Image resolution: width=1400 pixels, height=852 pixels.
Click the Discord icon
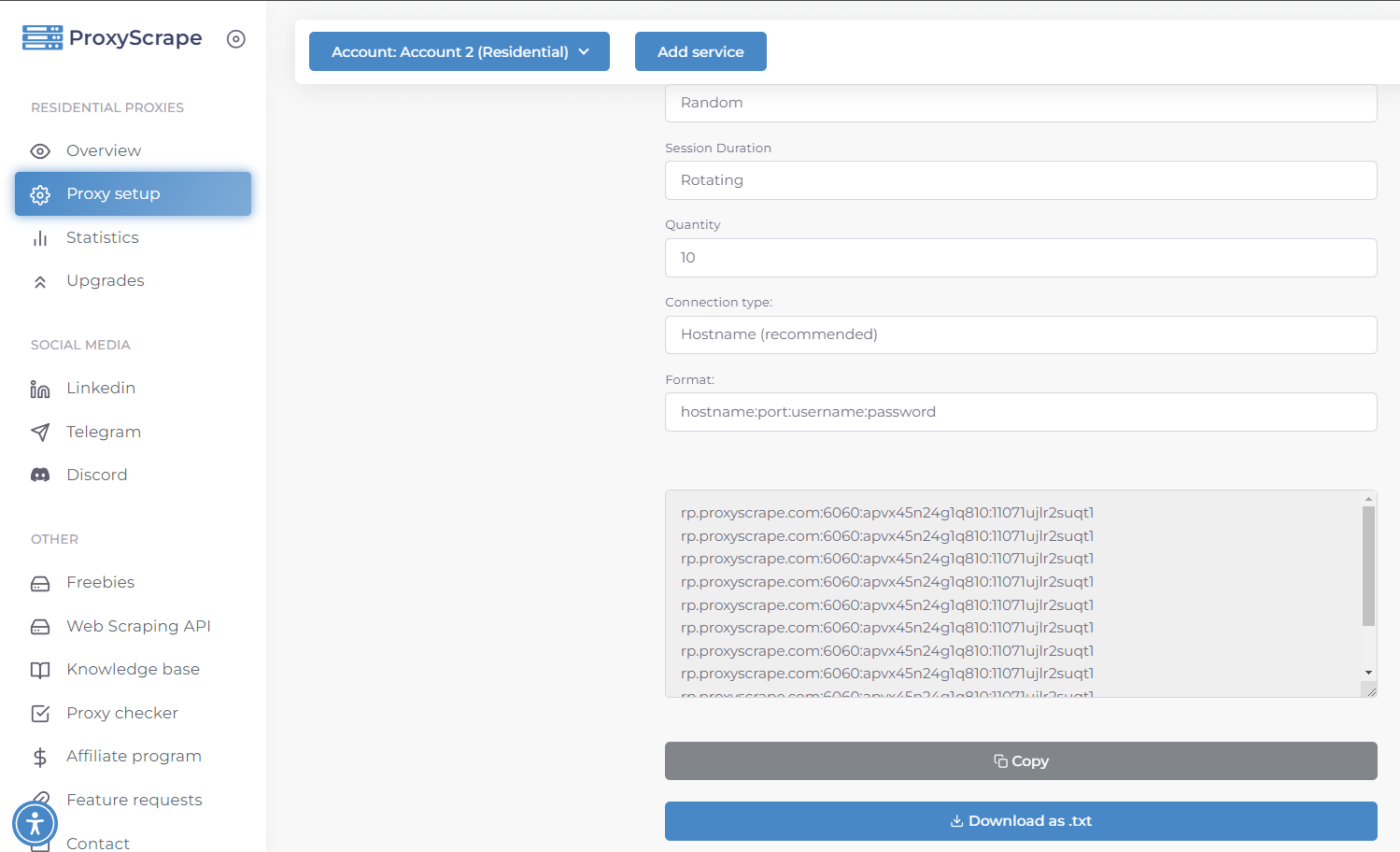coord(40,475)
